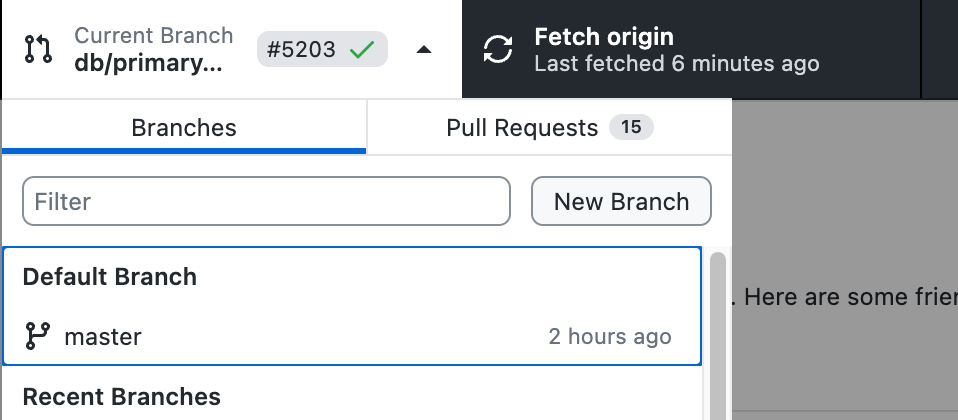Screen dimensions: 958x420
Task: Click the green check status mark
Action: click(361, 49)
